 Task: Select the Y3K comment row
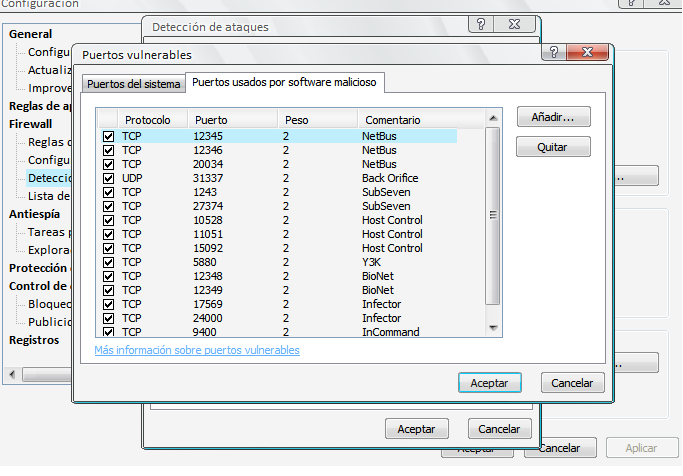[x=279, y=262]
